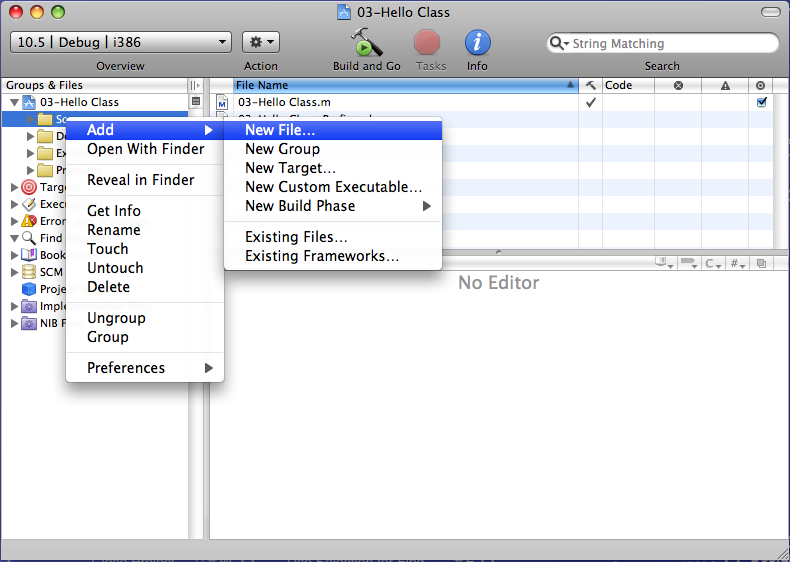
Task: Expand the folder starting with 'Pr'
Action: point(30,170)
